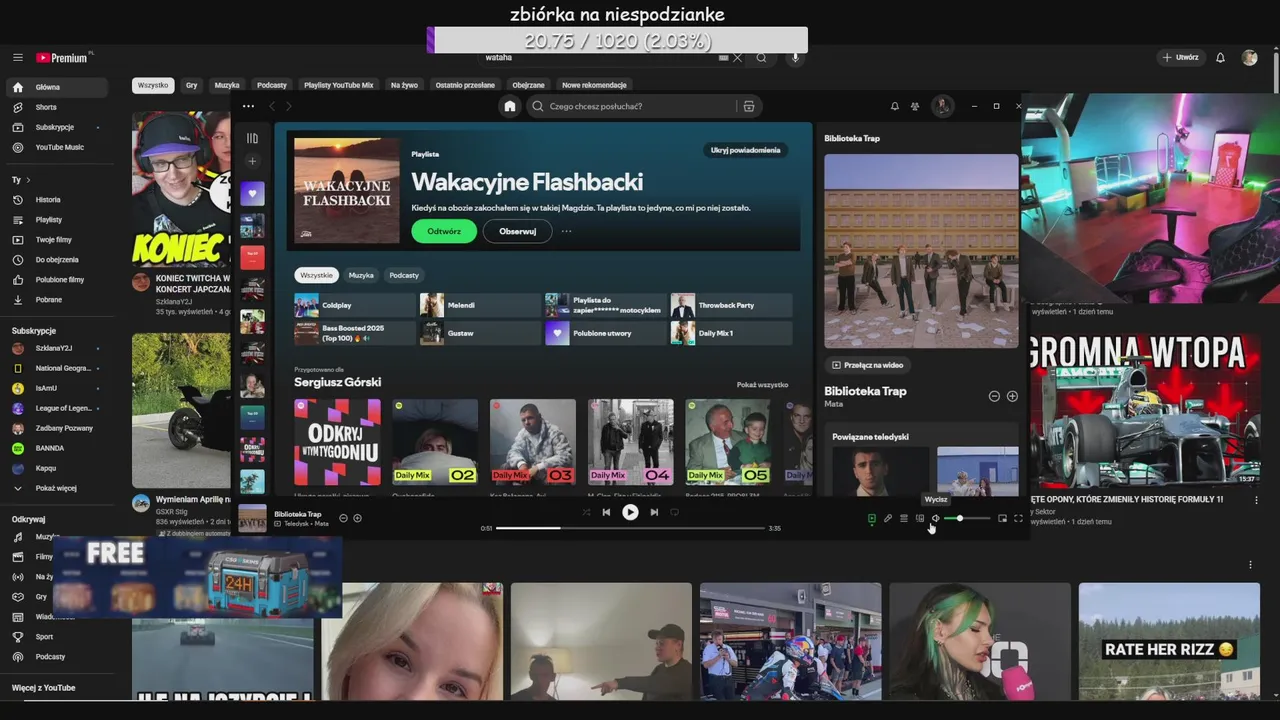Play current track in Spotify
Screen dimensions: 1280x720
[630, 512]
